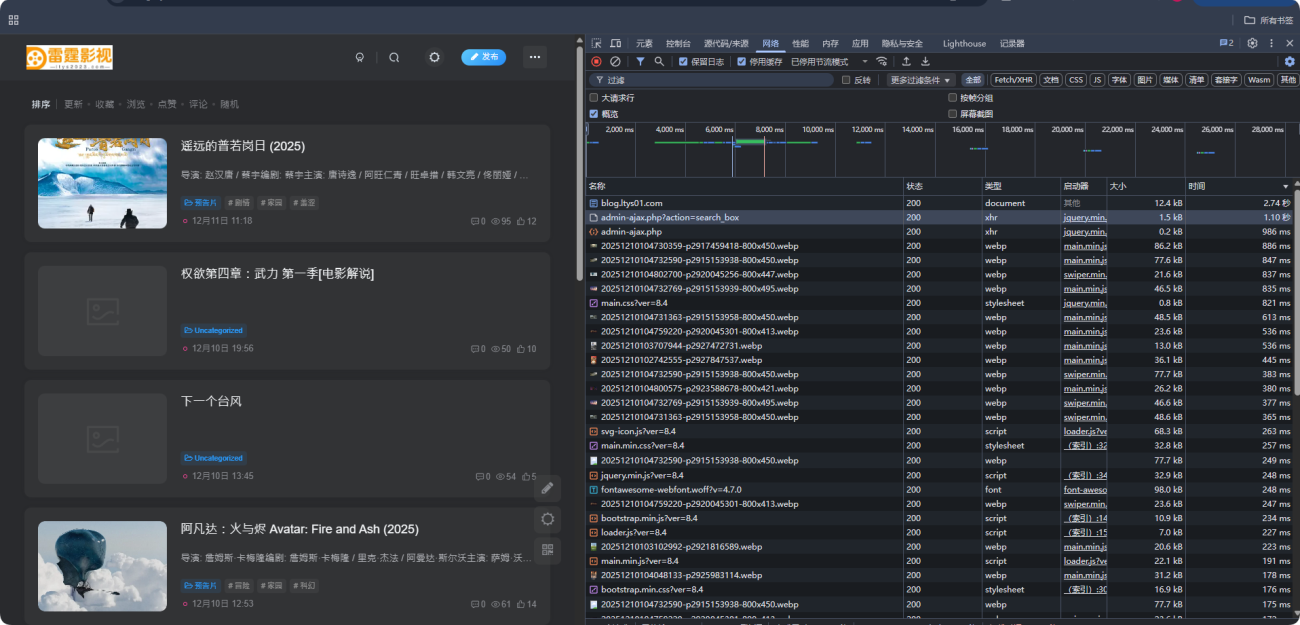
Task: Open DevTools settings gear
Action: coord(1252,44)
